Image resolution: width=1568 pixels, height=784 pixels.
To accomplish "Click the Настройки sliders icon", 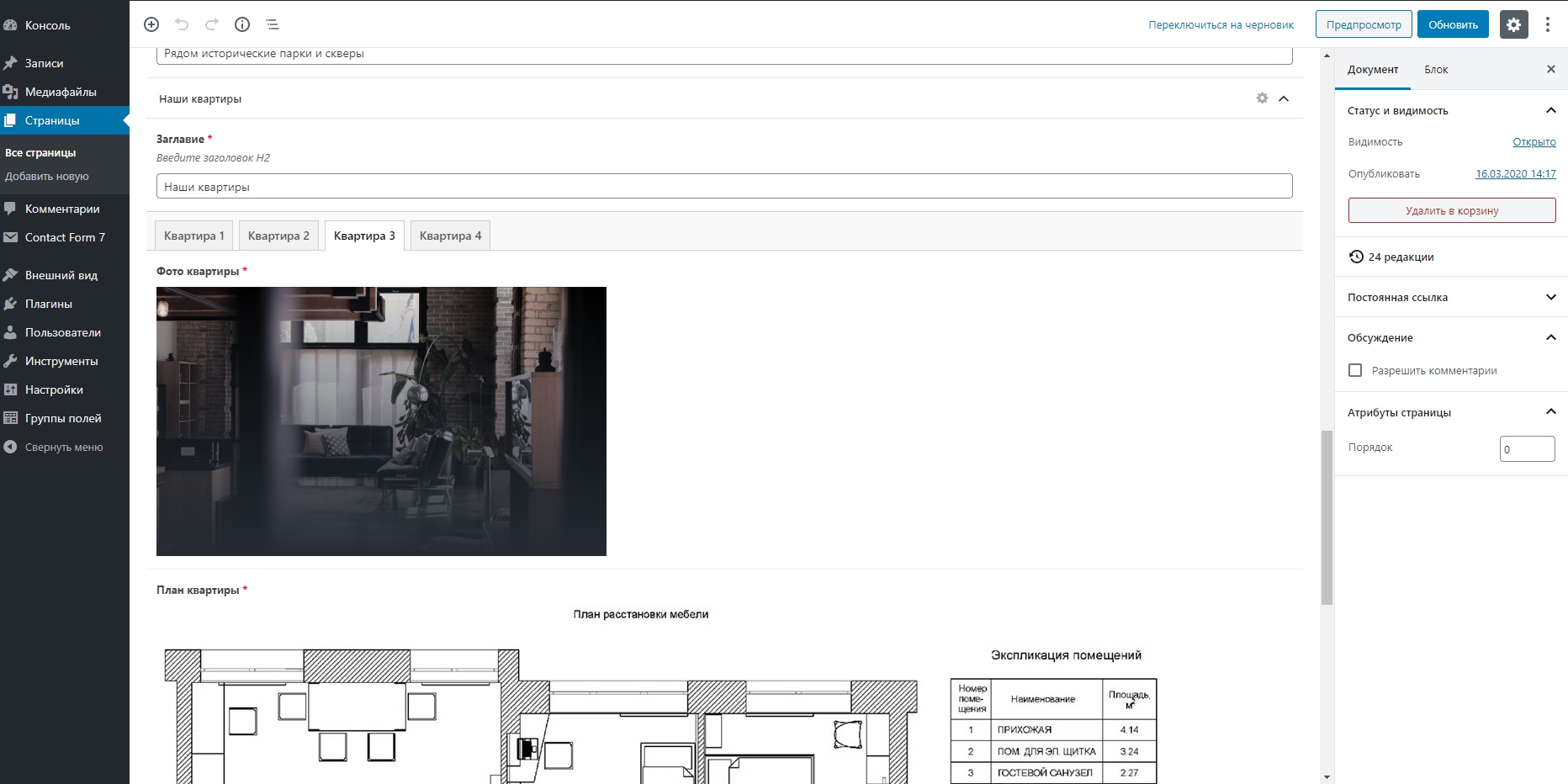I will click(x=10, y=389).
